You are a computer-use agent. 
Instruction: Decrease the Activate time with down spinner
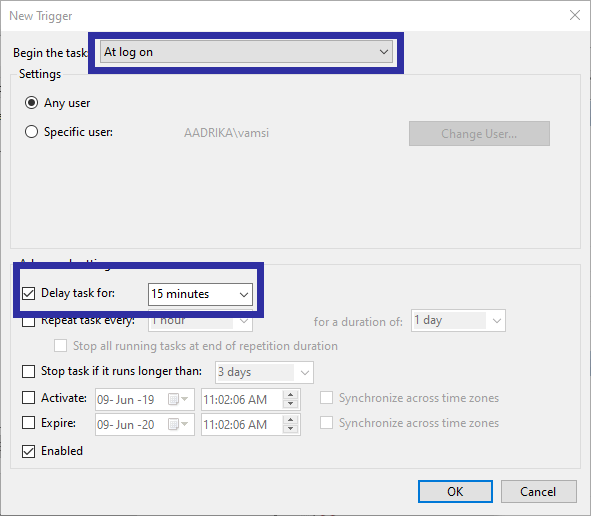coord(290,404)
